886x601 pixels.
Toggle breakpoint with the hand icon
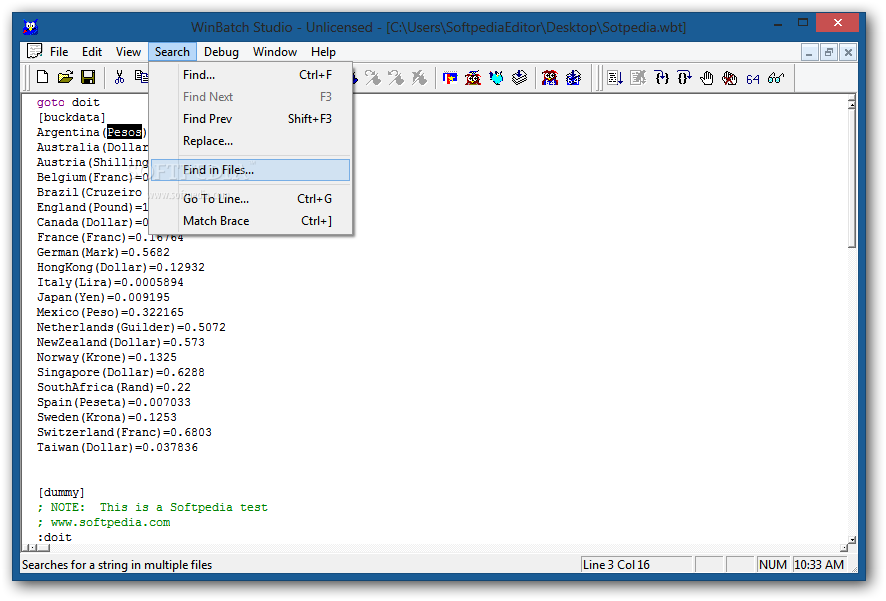click(x=707, y=78)
